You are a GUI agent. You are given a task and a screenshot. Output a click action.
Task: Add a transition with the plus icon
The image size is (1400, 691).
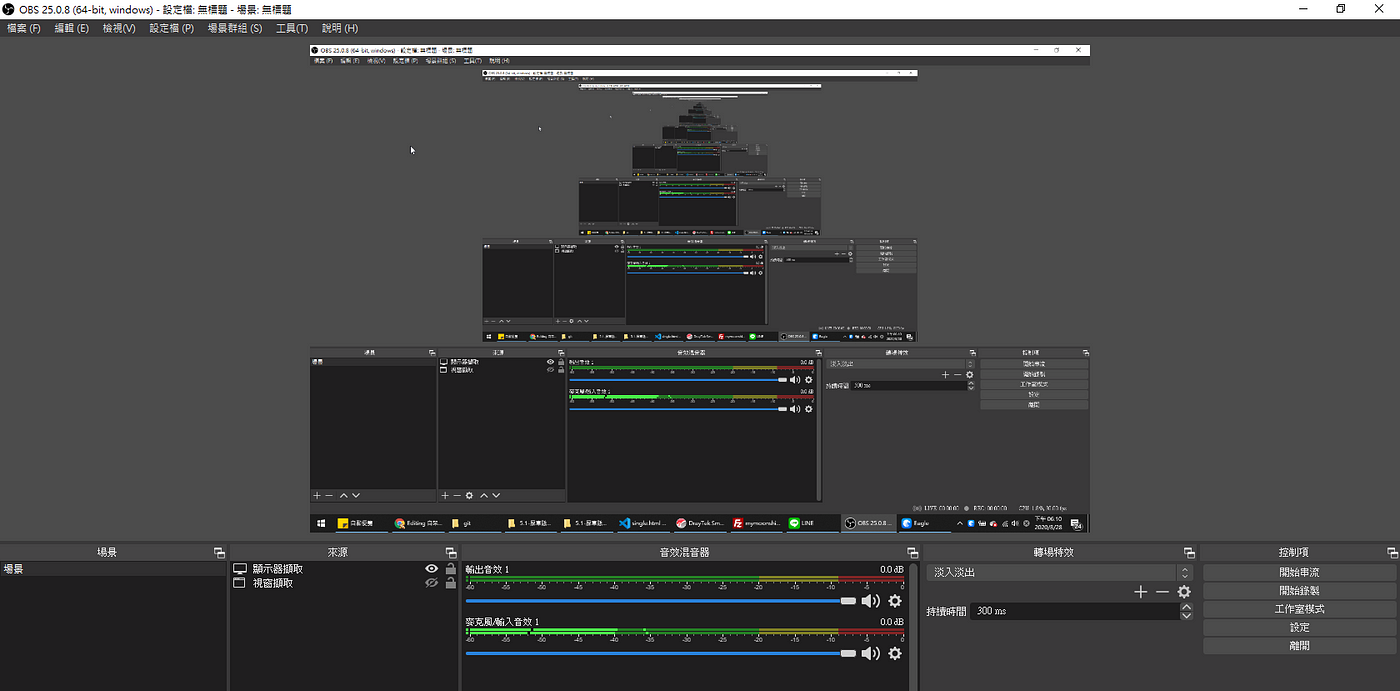tap(1140, 592)
